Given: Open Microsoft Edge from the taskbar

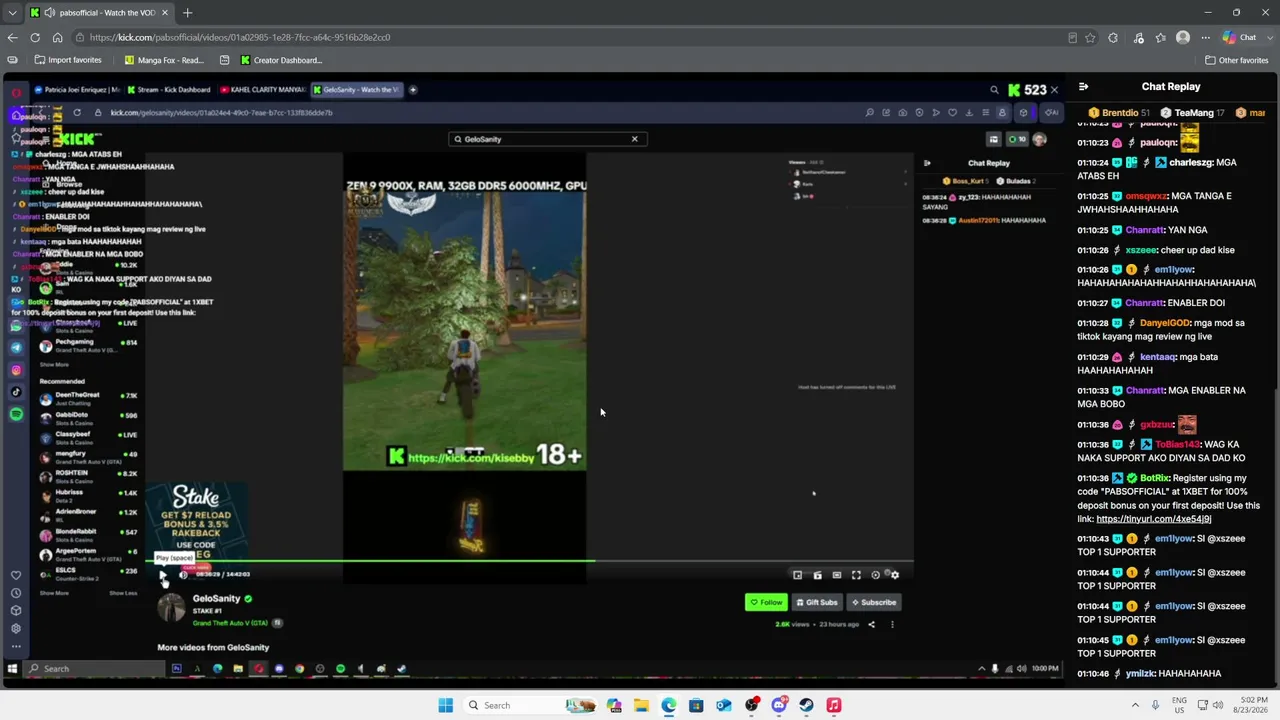Looking at the screenshot, I should [669, 705].
